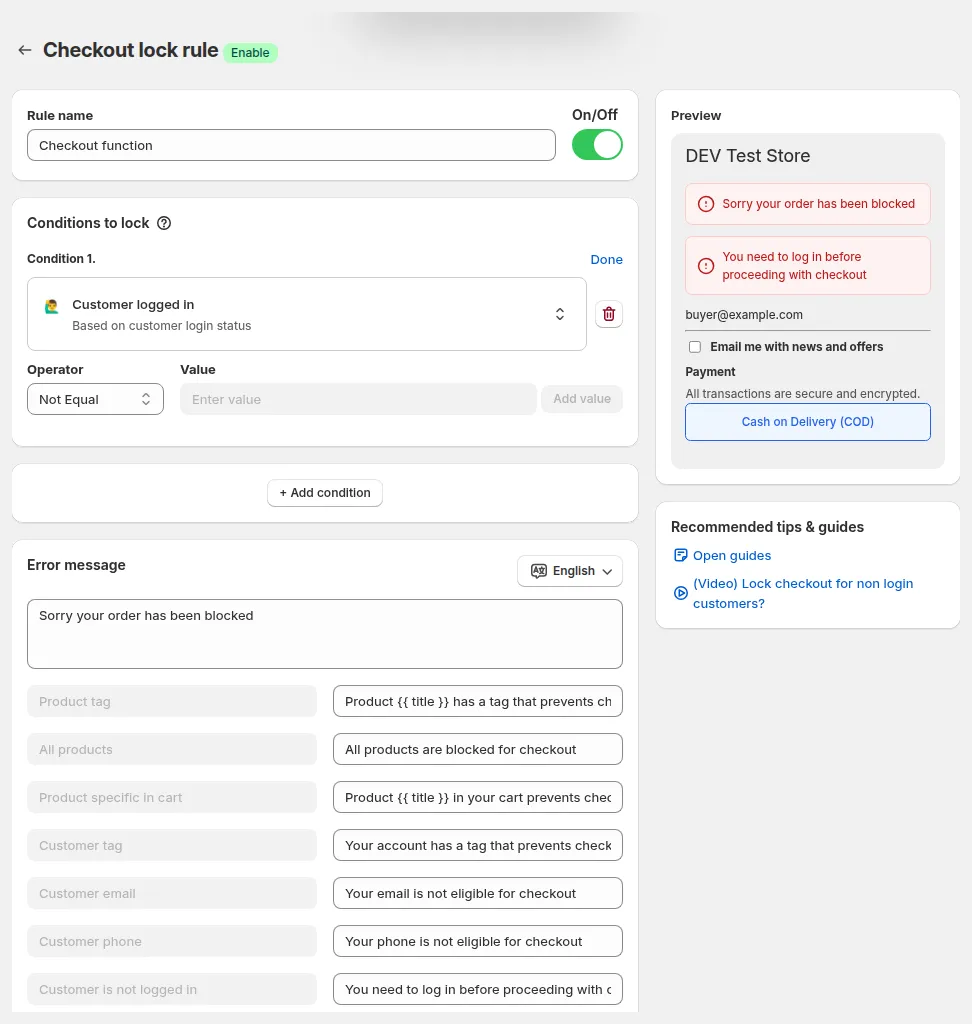Open the Lock checkout for non login video link
Viewport: 972px width, 1024px height.
coord(803,594)
